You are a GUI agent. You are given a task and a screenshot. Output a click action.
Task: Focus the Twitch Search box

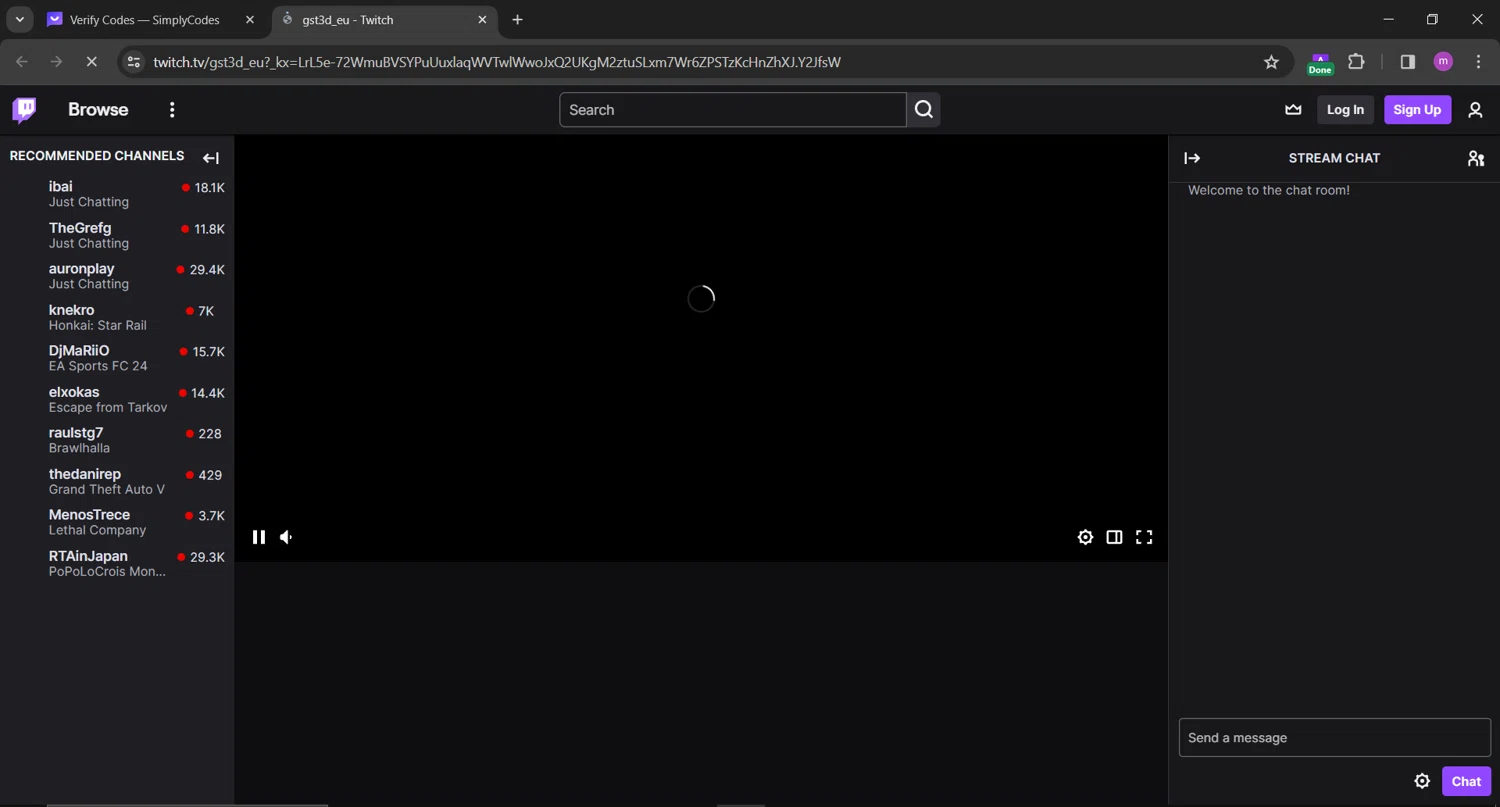733,110
